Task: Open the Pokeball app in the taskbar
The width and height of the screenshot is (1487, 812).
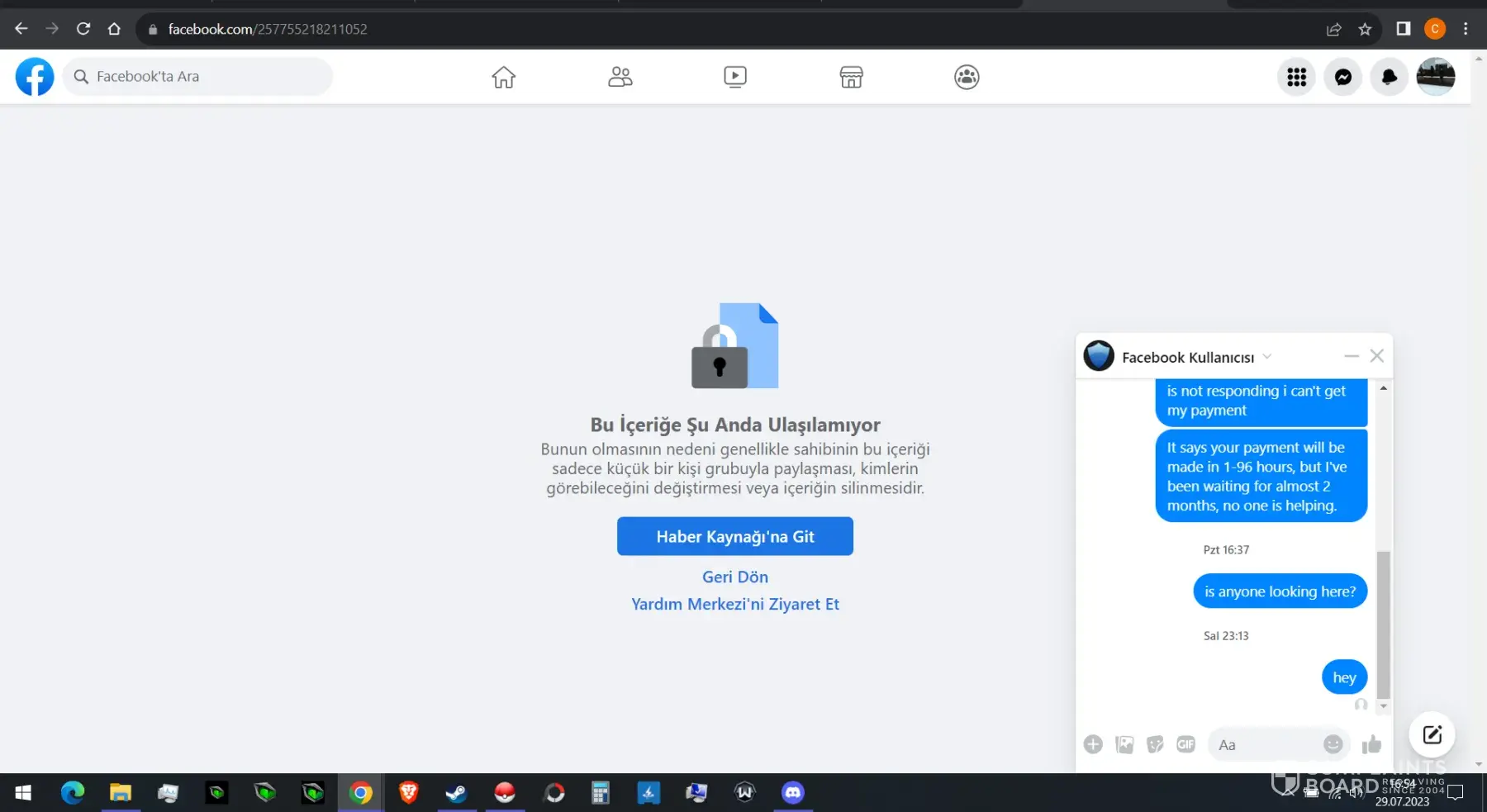Action: (x=504, y=793)
